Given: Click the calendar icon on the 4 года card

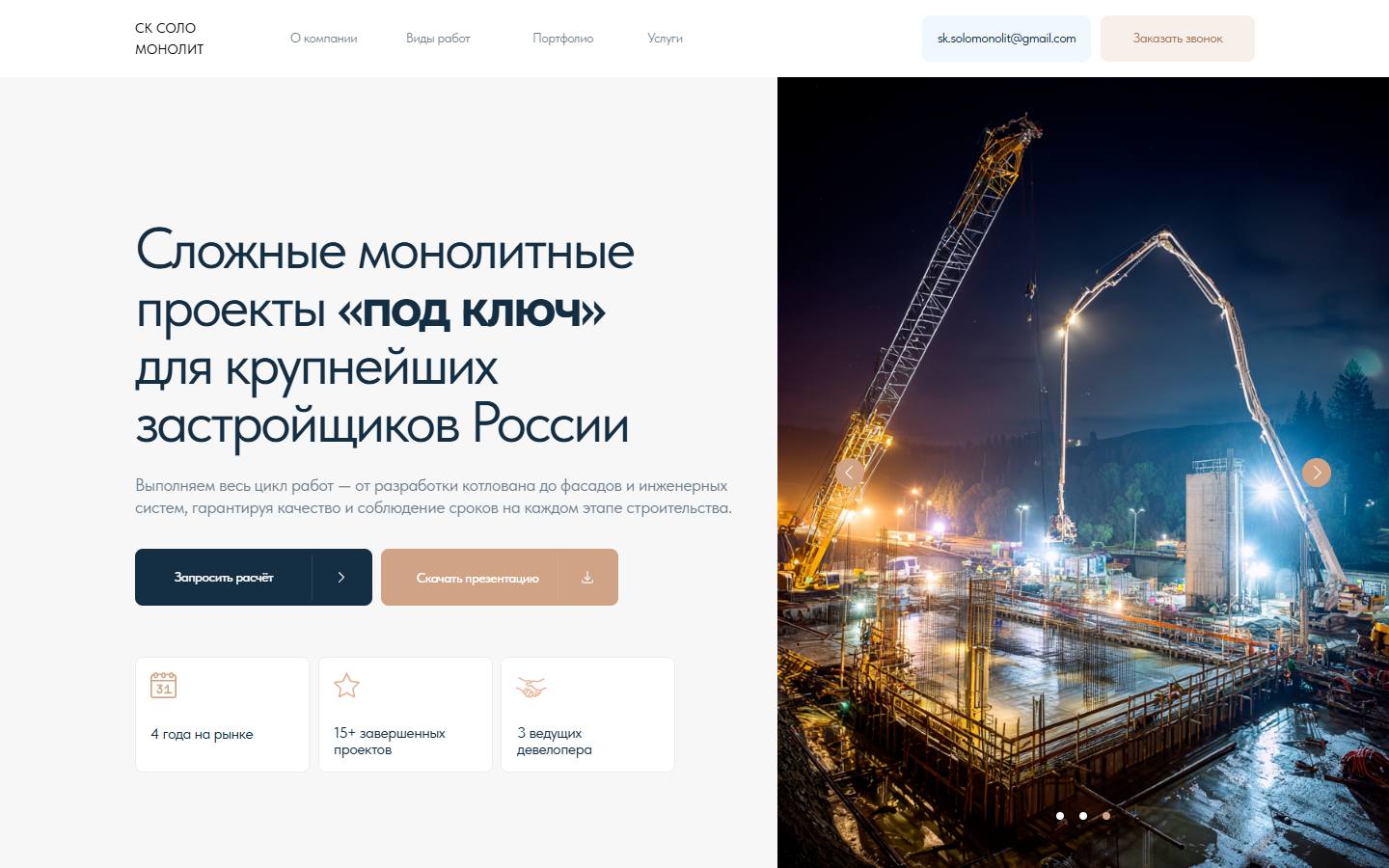Looking at the screenshot, I should (164, 685).
